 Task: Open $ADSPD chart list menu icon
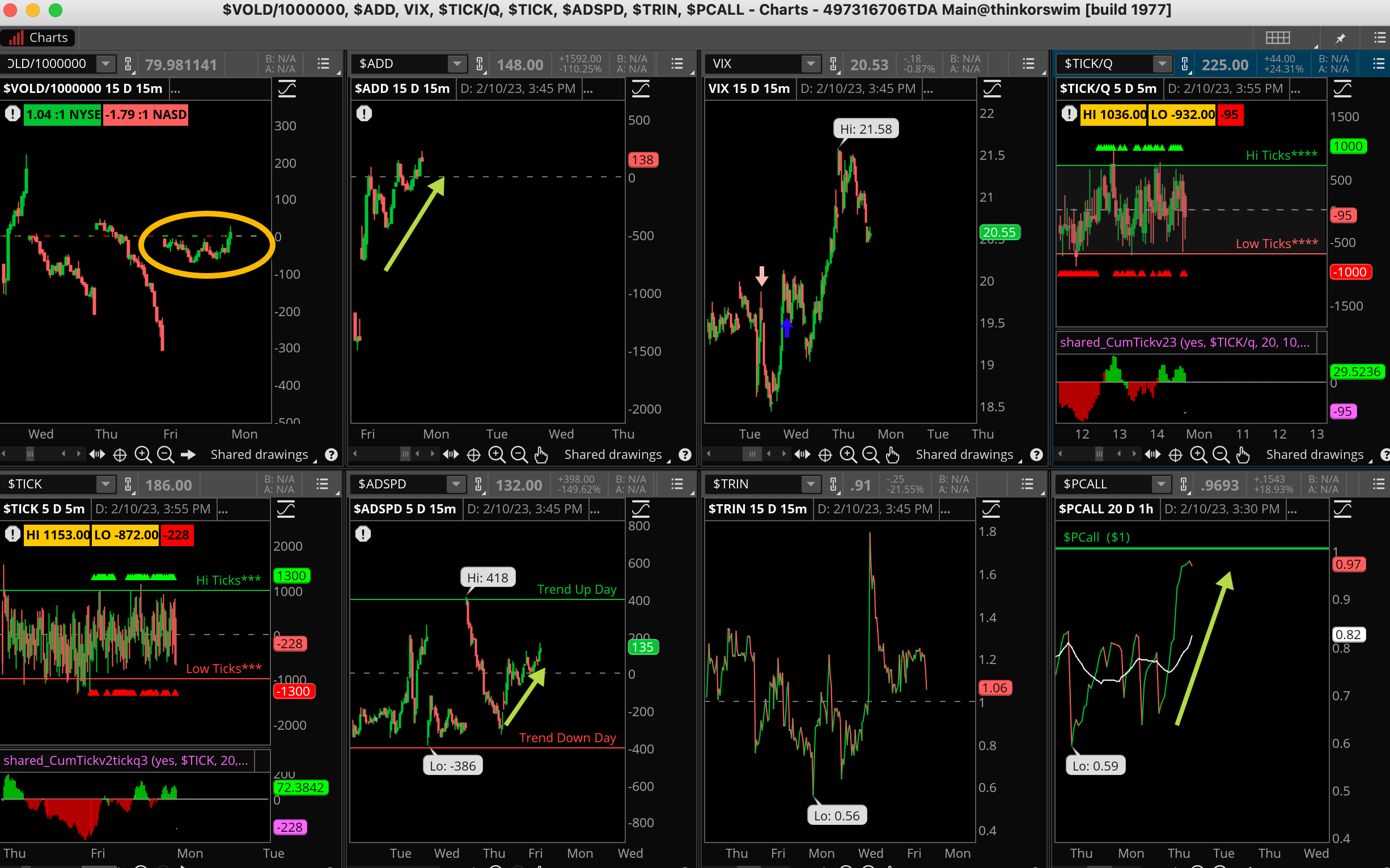coord(677,484)
